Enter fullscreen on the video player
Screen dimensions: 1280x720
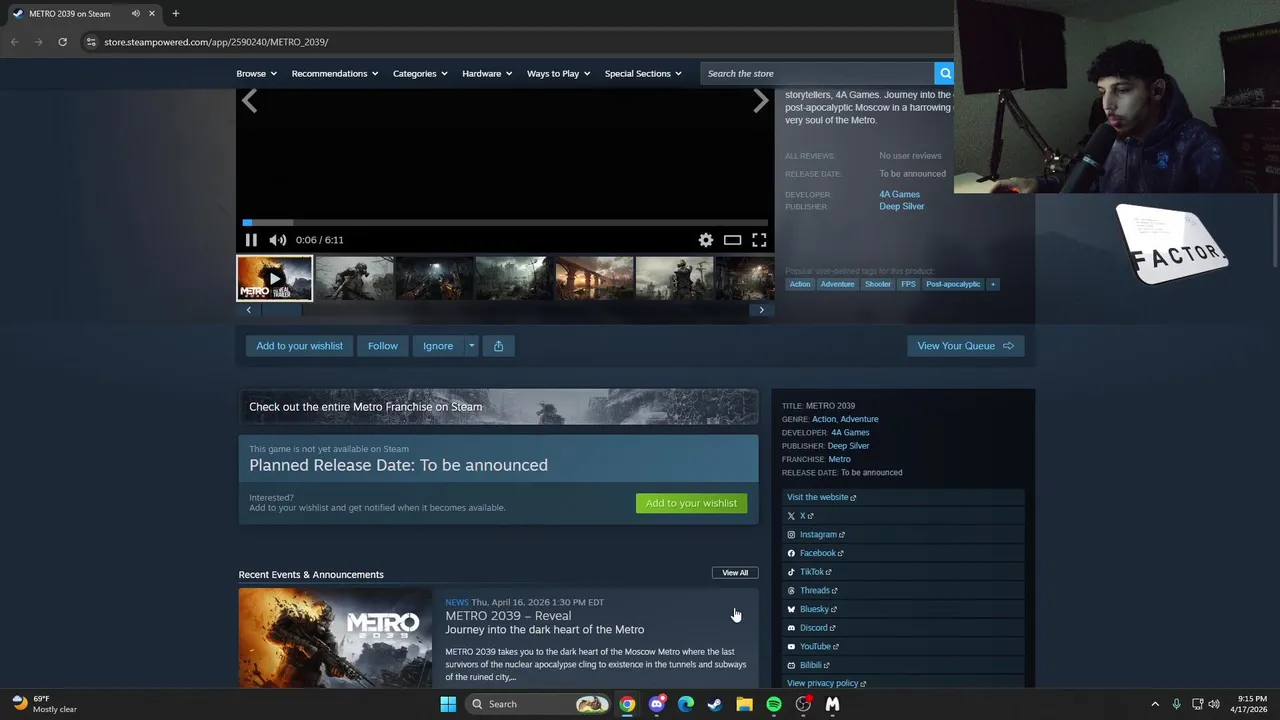point(759,240)
